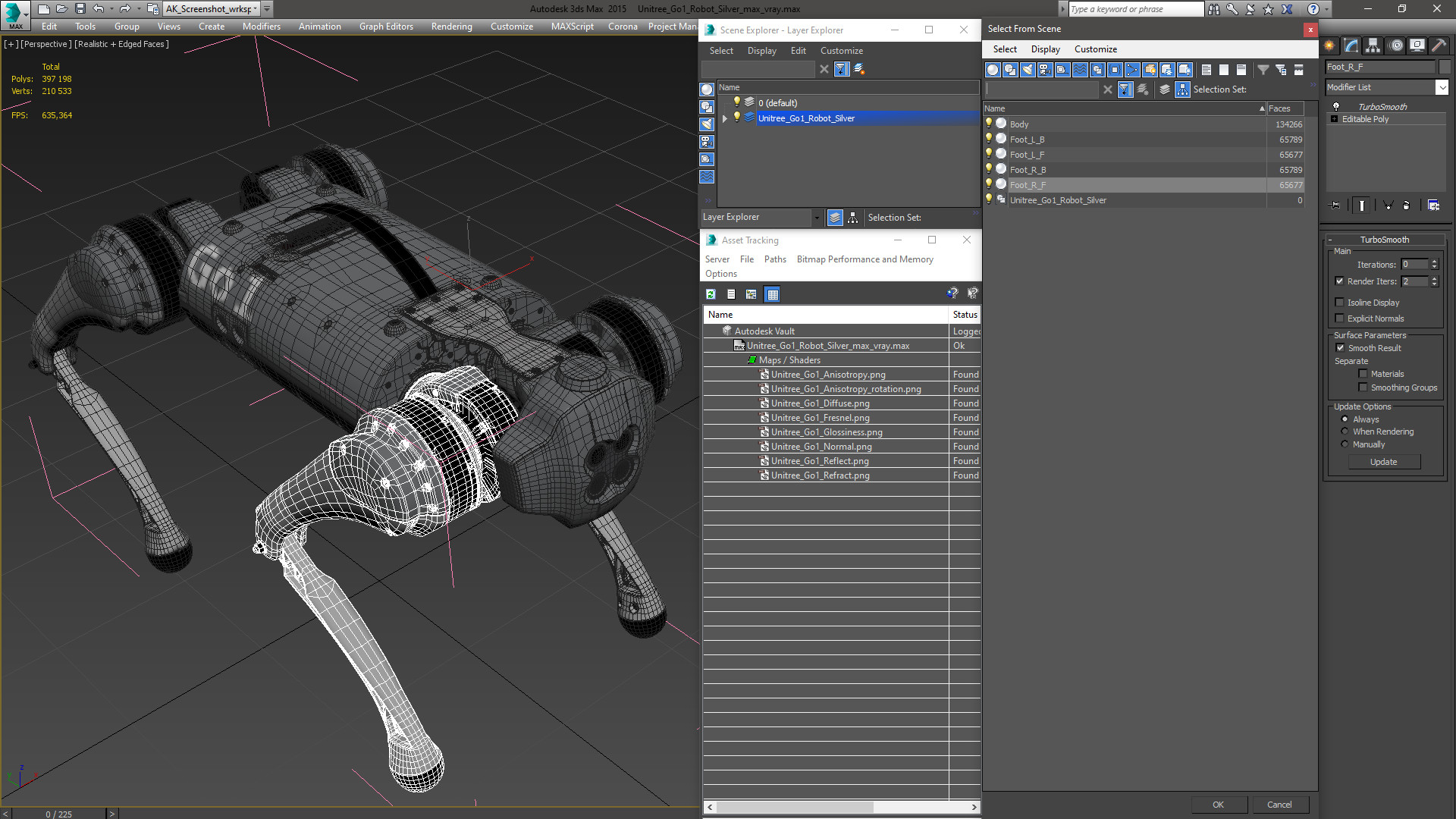
Task: Toggle Display Geometry filter in Select From Scene
Action: [x=992, y=70]
